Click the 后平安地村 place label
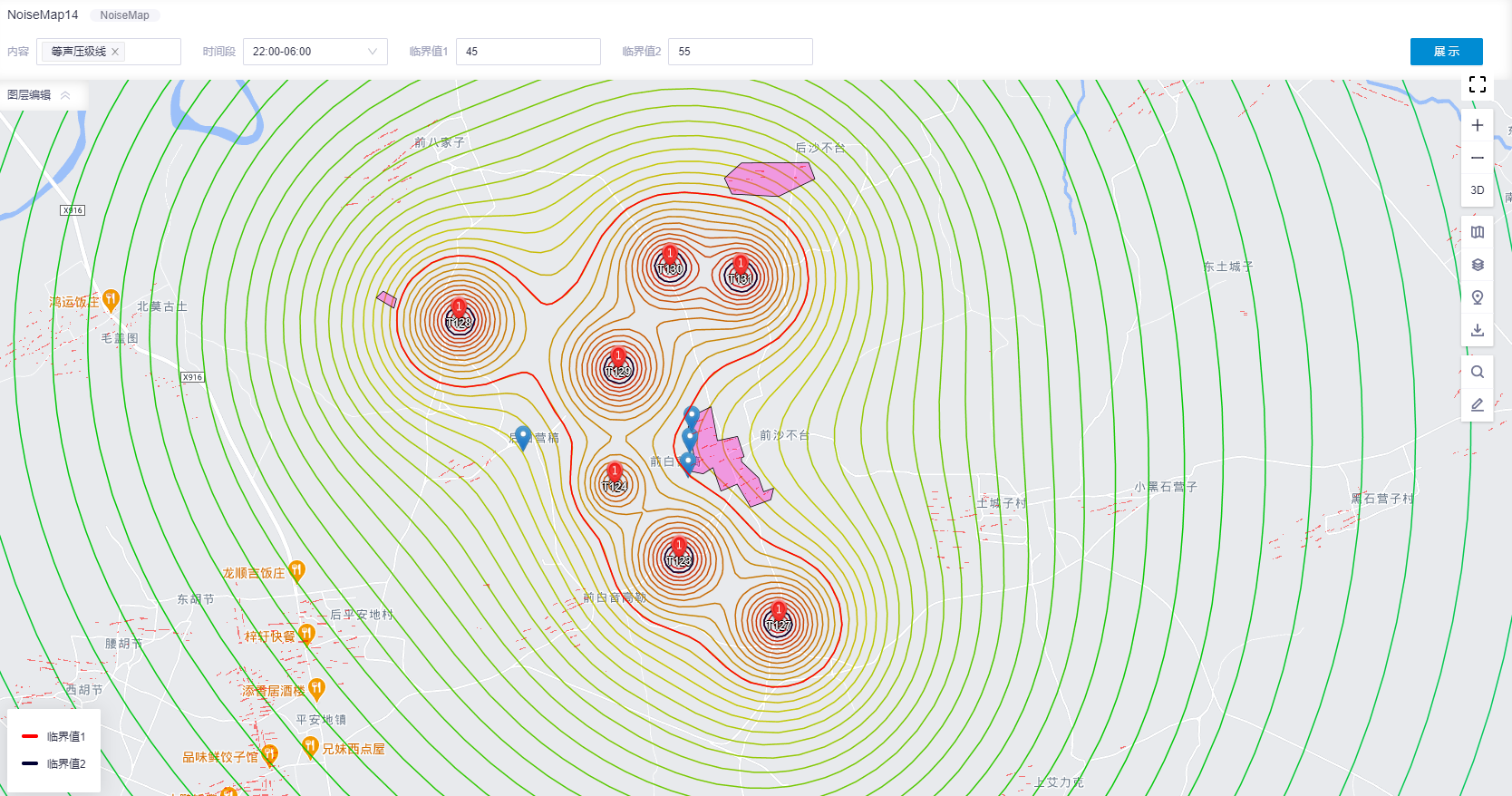1512x796 pixels. [362, 615]
